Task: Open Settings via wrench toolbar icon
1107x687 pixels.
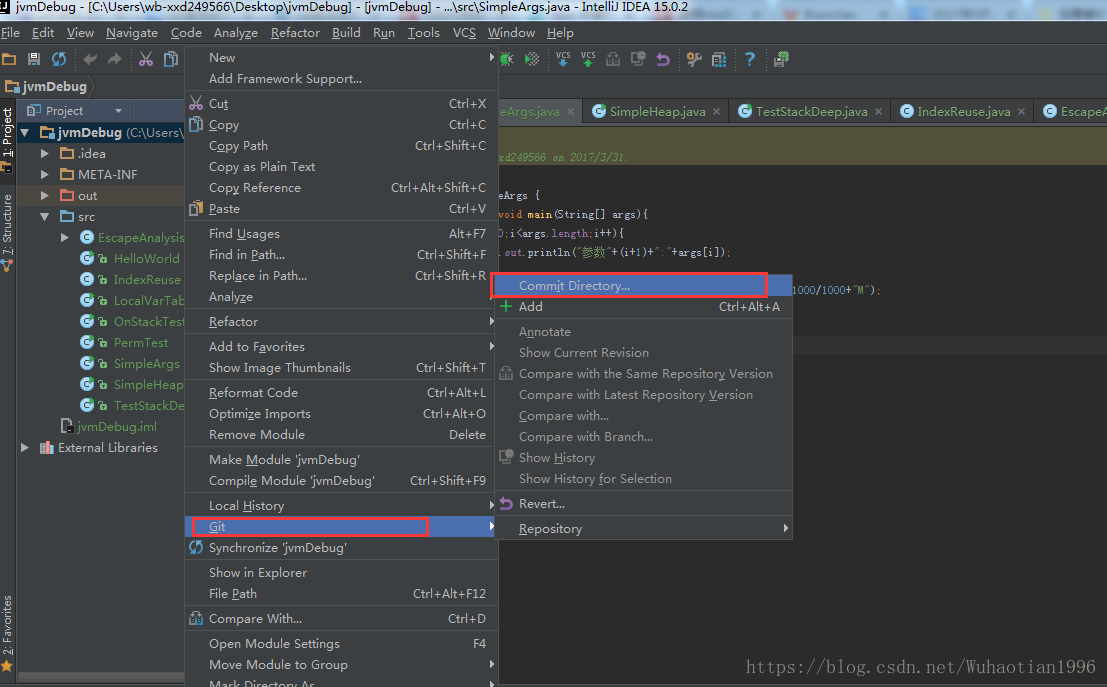Action: [x=694, y=59]
